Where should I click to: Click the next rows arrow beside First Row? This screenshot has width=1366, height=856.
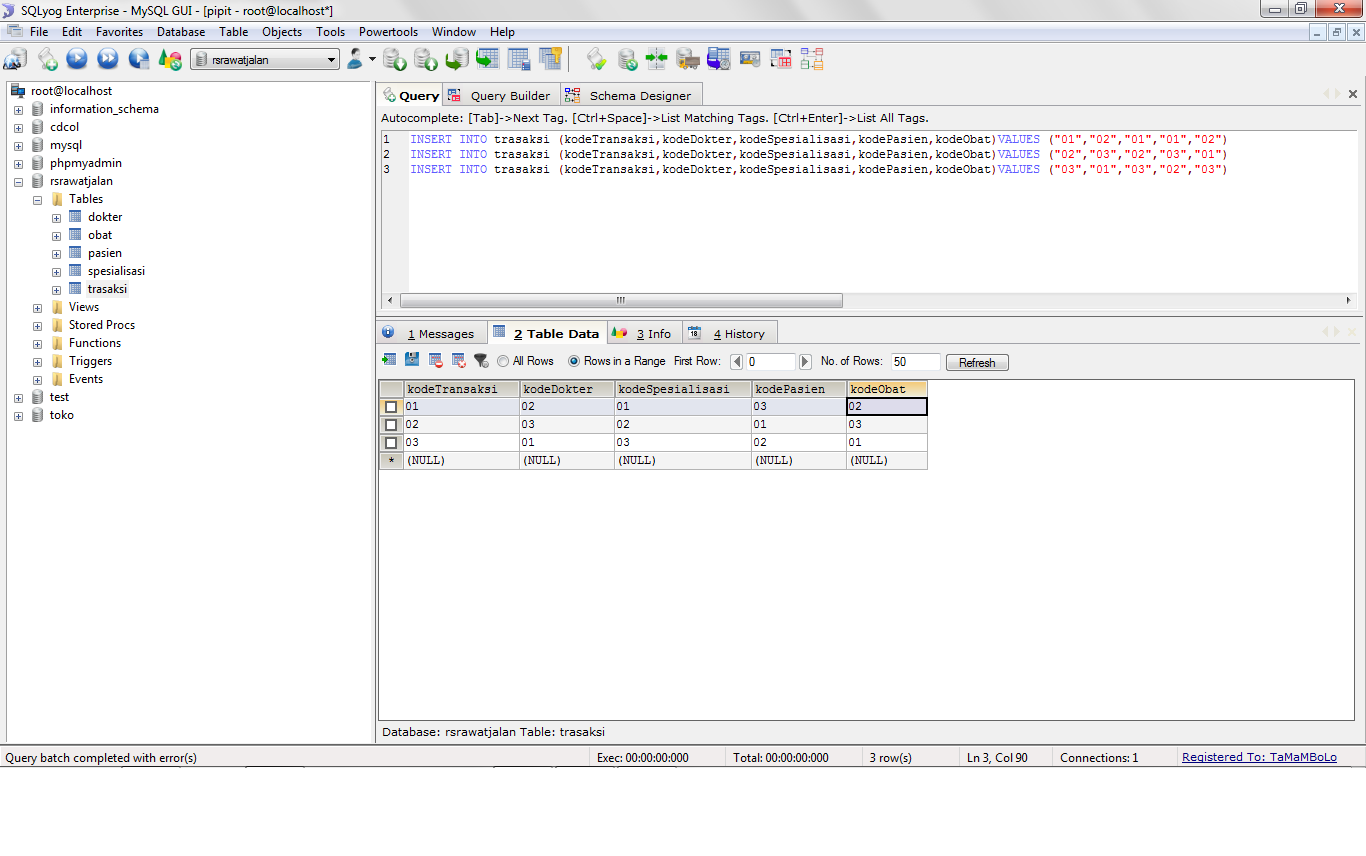click(805, 362)
